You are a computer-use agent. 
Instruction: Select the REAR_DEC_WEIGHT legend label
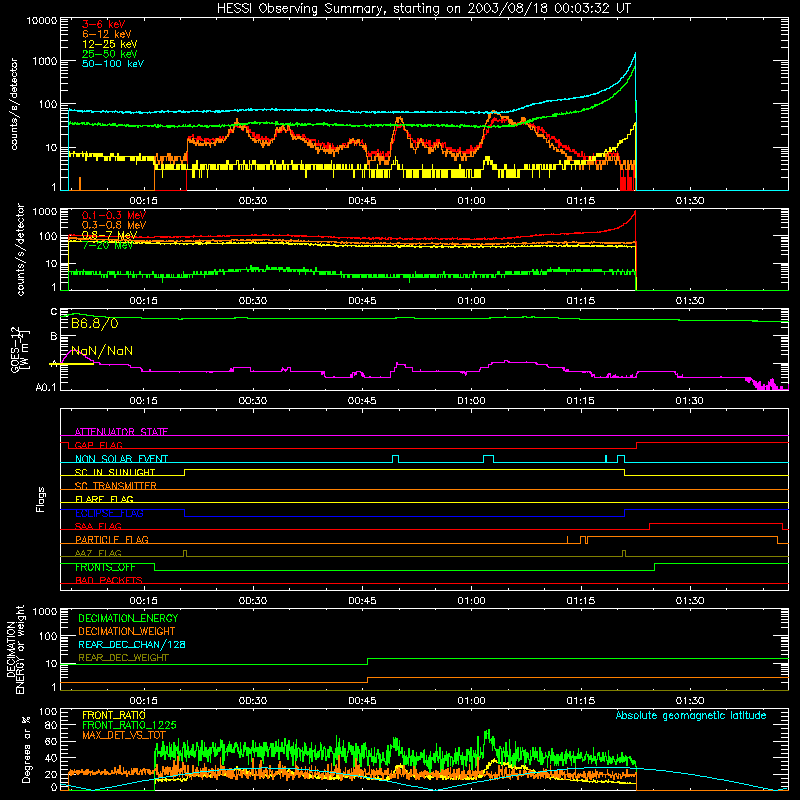click(123, 658)
